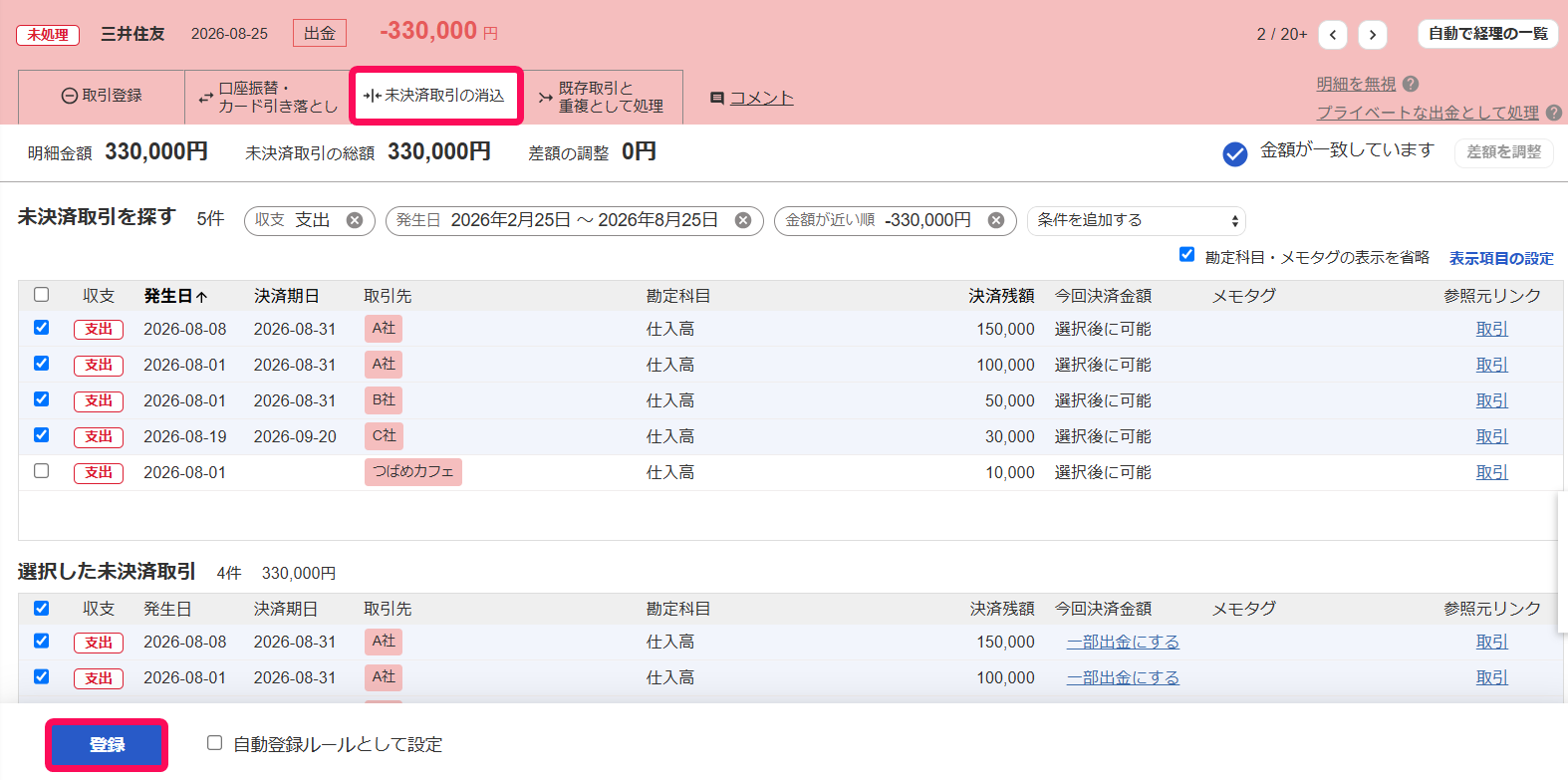Open コメント link
This screenshot has width=1568, height=780.
point(762,98)
